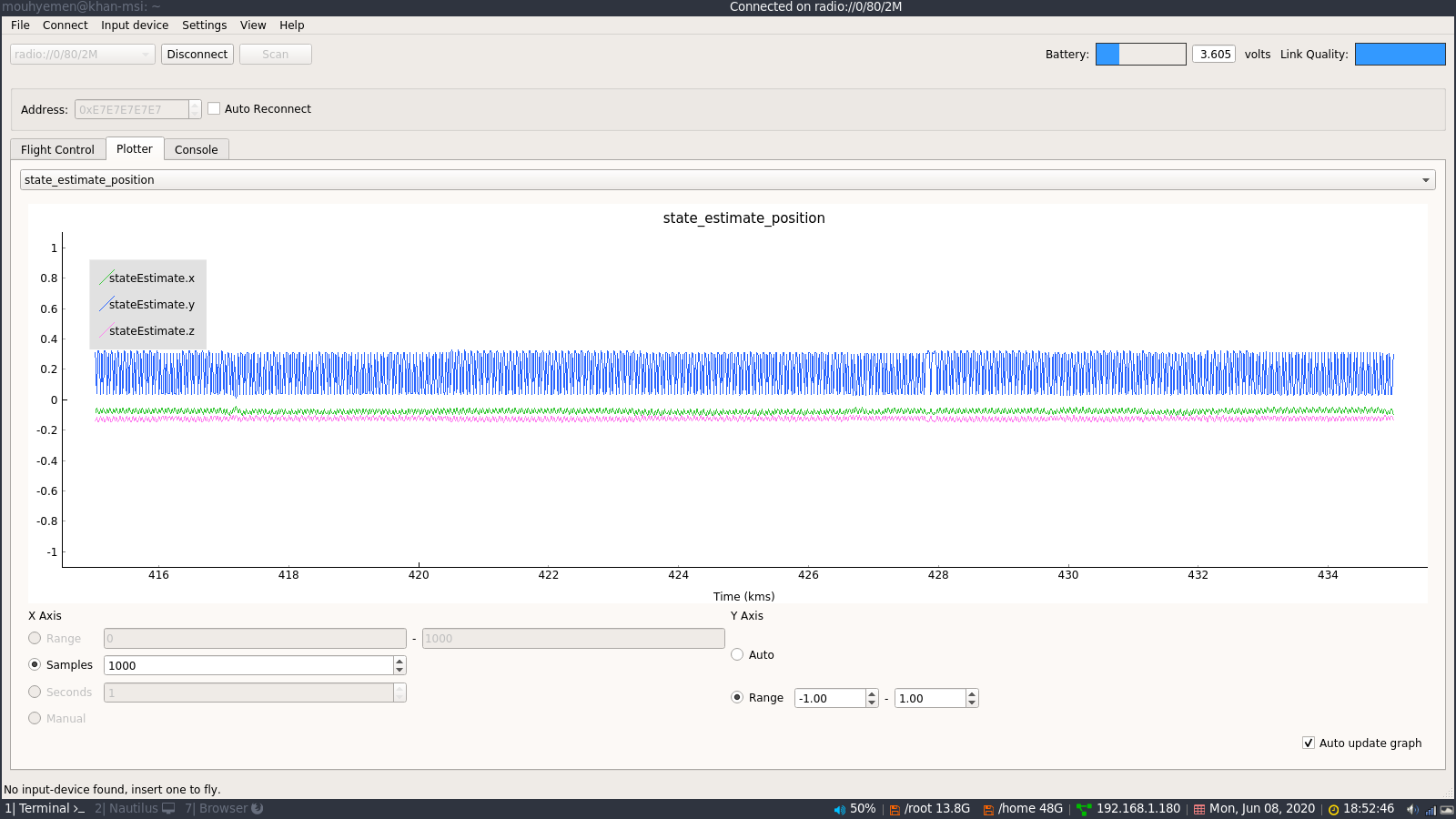Open the Settings menu
Image resolution: width=1456 pixels, height=819 pixels.
(204, 25)
